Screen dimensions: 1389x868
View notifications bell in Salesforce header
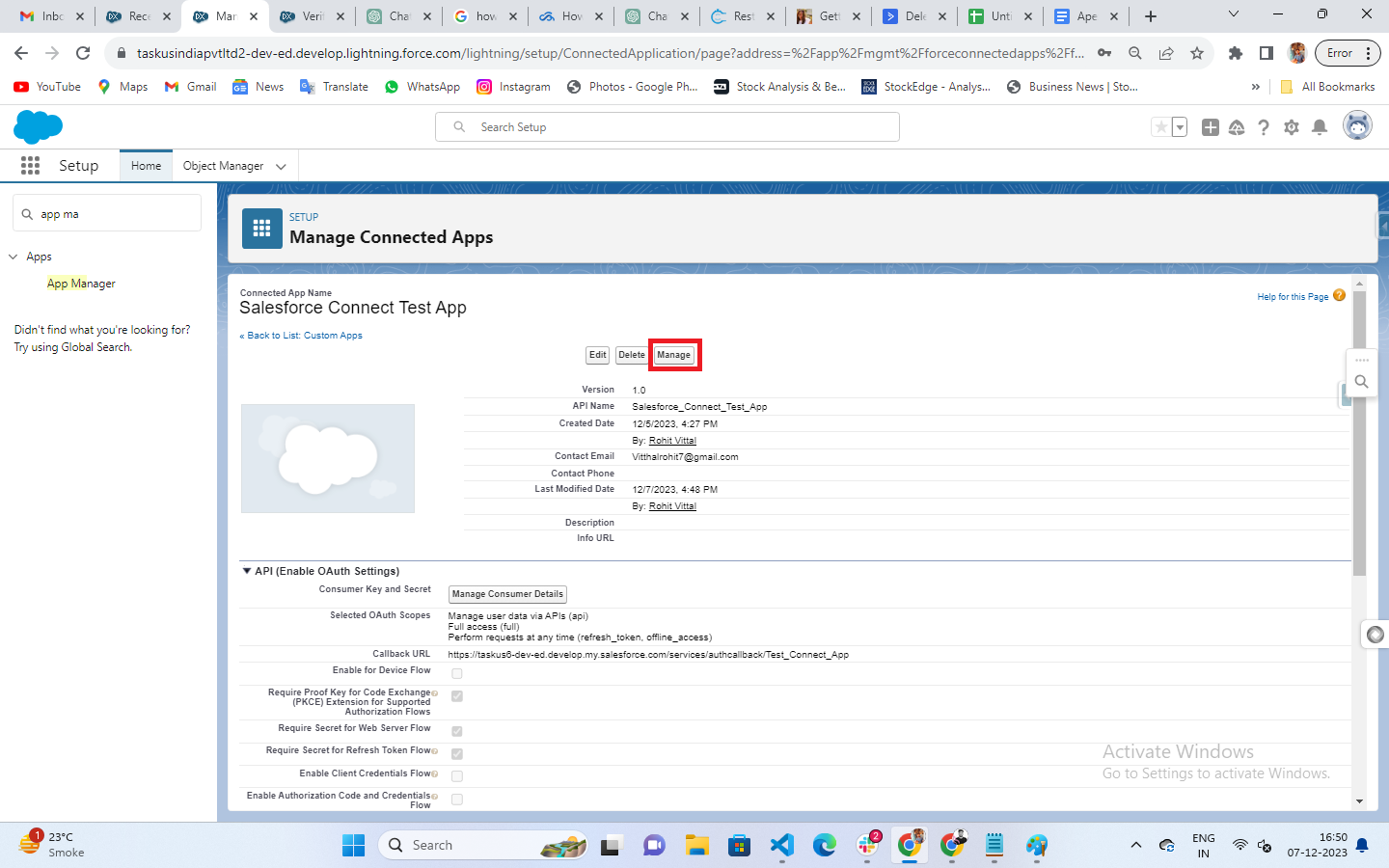1320,127
